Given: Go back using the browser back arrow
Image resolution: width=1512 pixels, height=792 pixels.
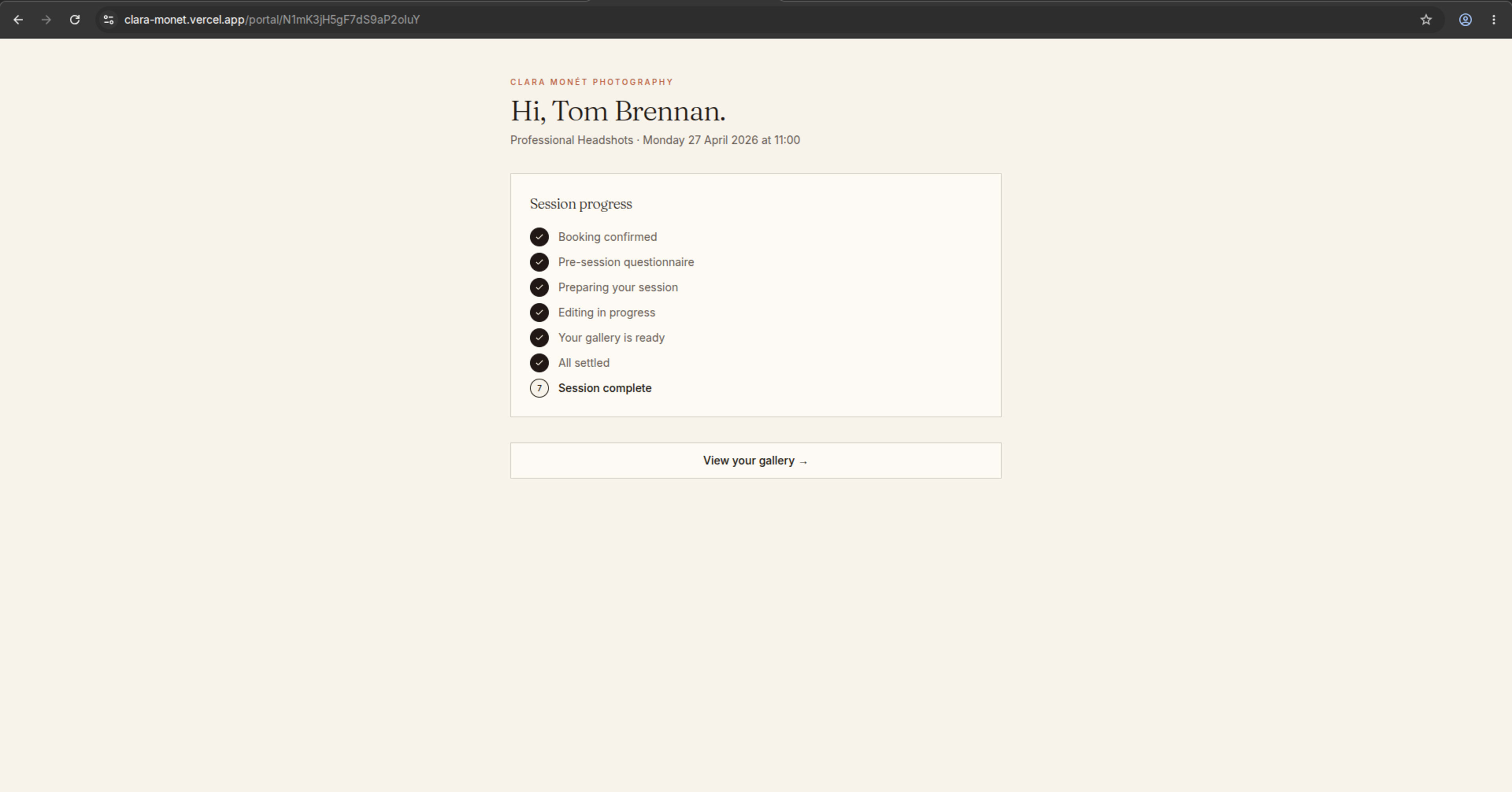Looking at the screenshot, I should coord(18,20).
